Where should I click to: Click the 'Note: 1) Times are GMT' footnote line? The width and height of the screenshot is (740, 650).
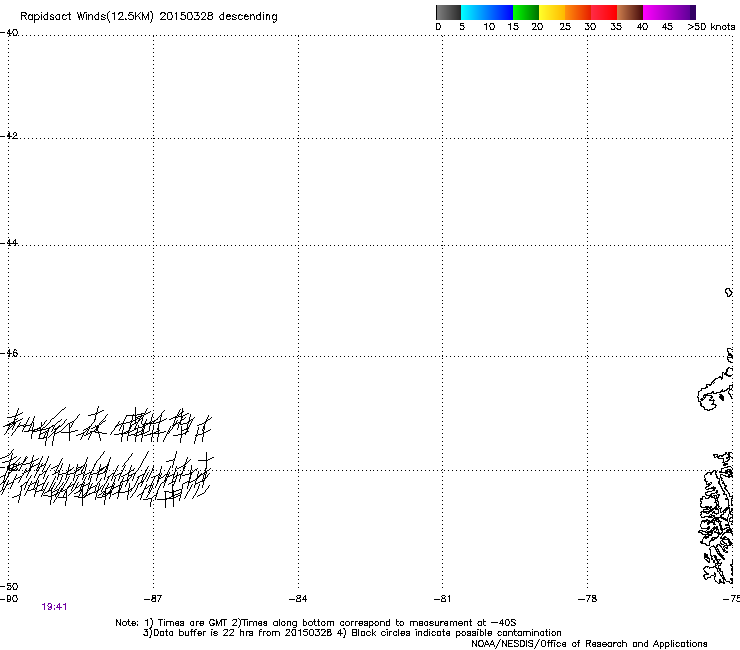[316, 623]
